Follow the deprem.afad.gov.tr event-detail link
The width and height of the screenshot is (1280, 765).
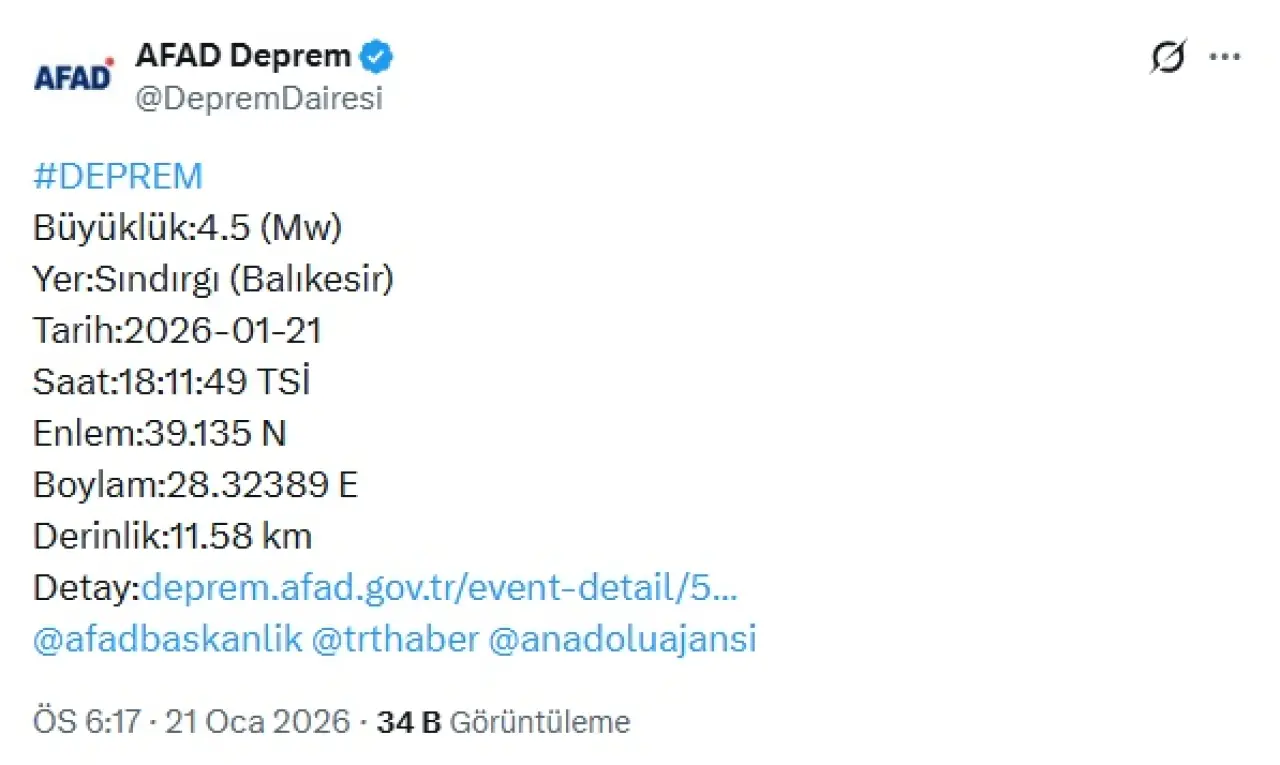tap(440, 588)
